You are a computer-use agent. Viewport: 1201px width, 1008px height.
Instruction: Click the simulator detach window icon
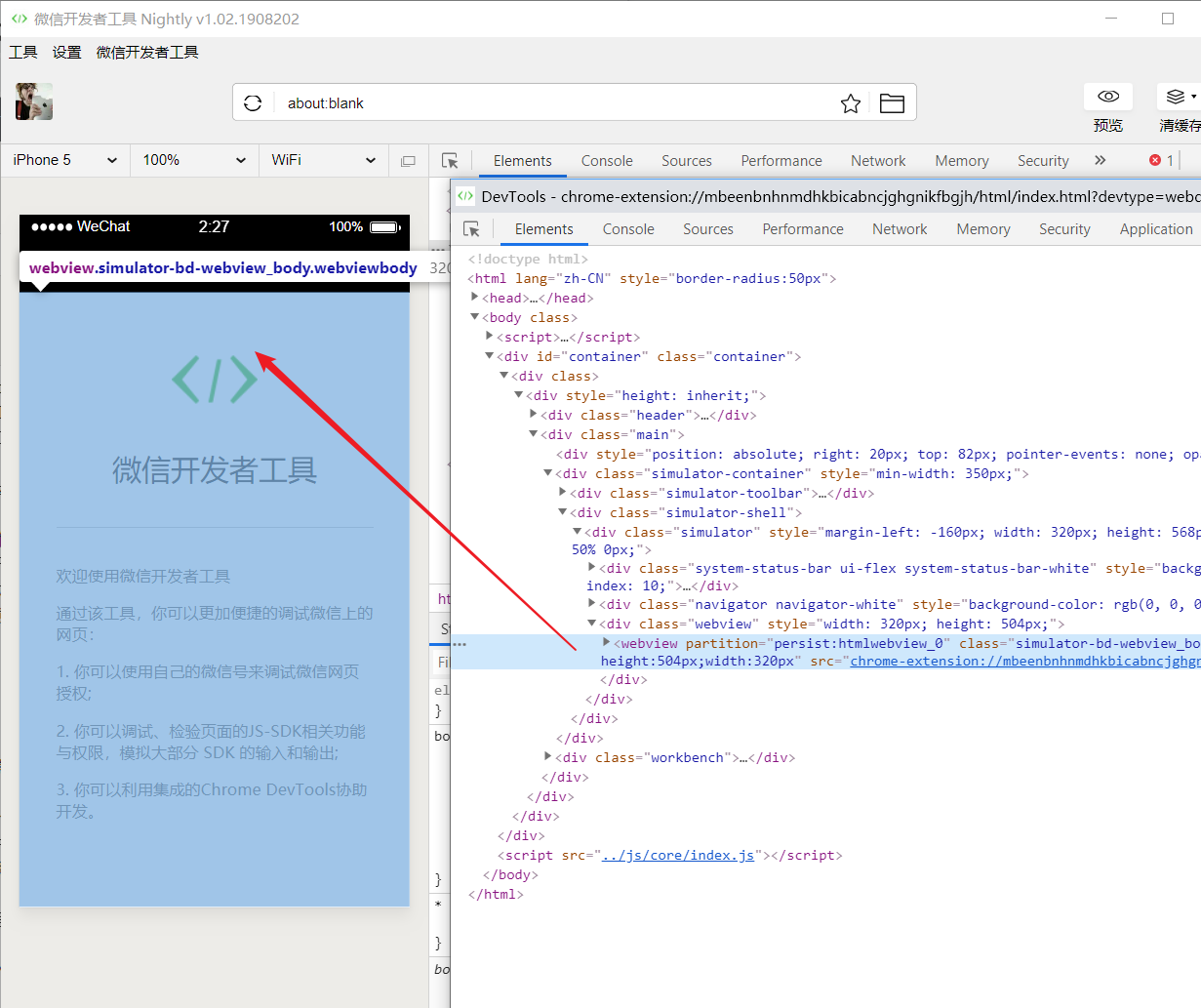click(x=408, y=161)
